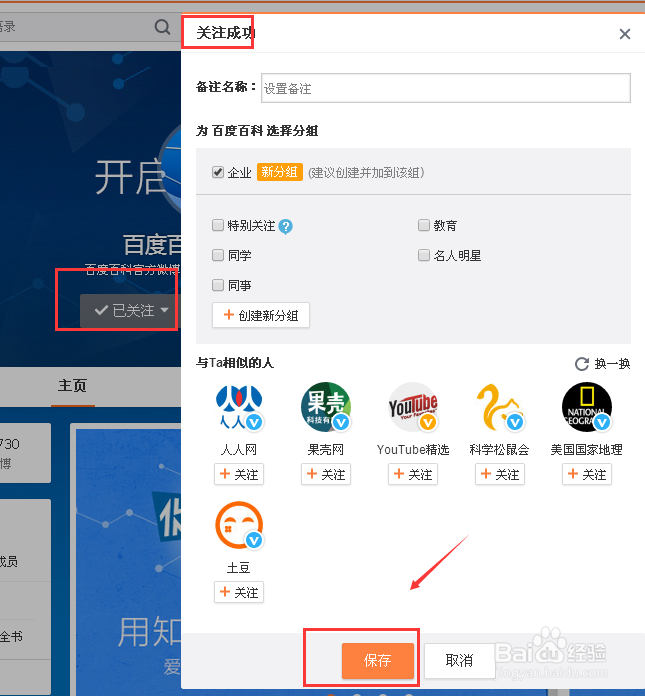Open 人人网 avatar
Viewport: 645px width, 696px height.
239,407
